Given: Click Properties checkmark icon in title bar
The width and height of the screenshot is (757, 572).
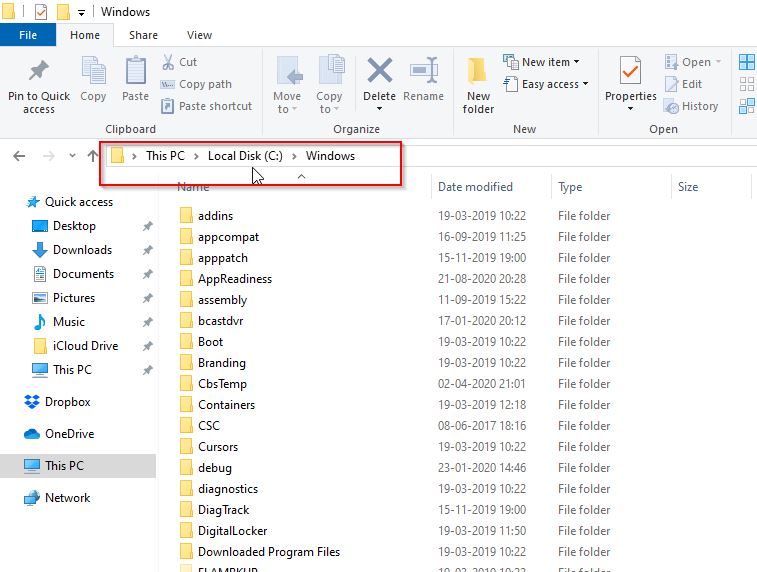Looking at the screenshot, I should 41,12.
